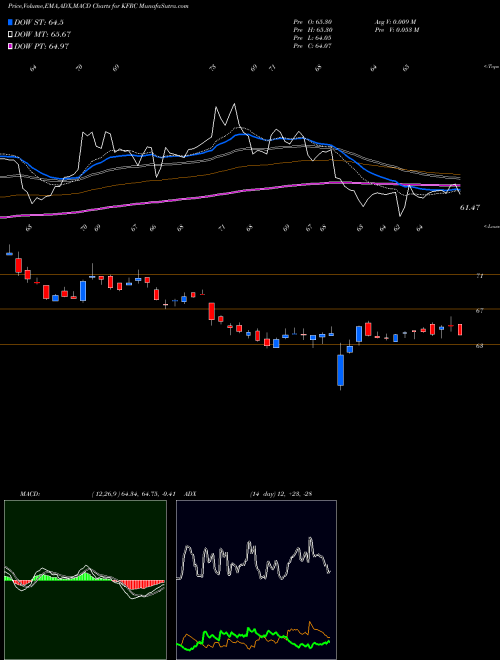This screenshot has height=660, width=500.
Task: Click the 67 price level label
Action: point(479,311)
